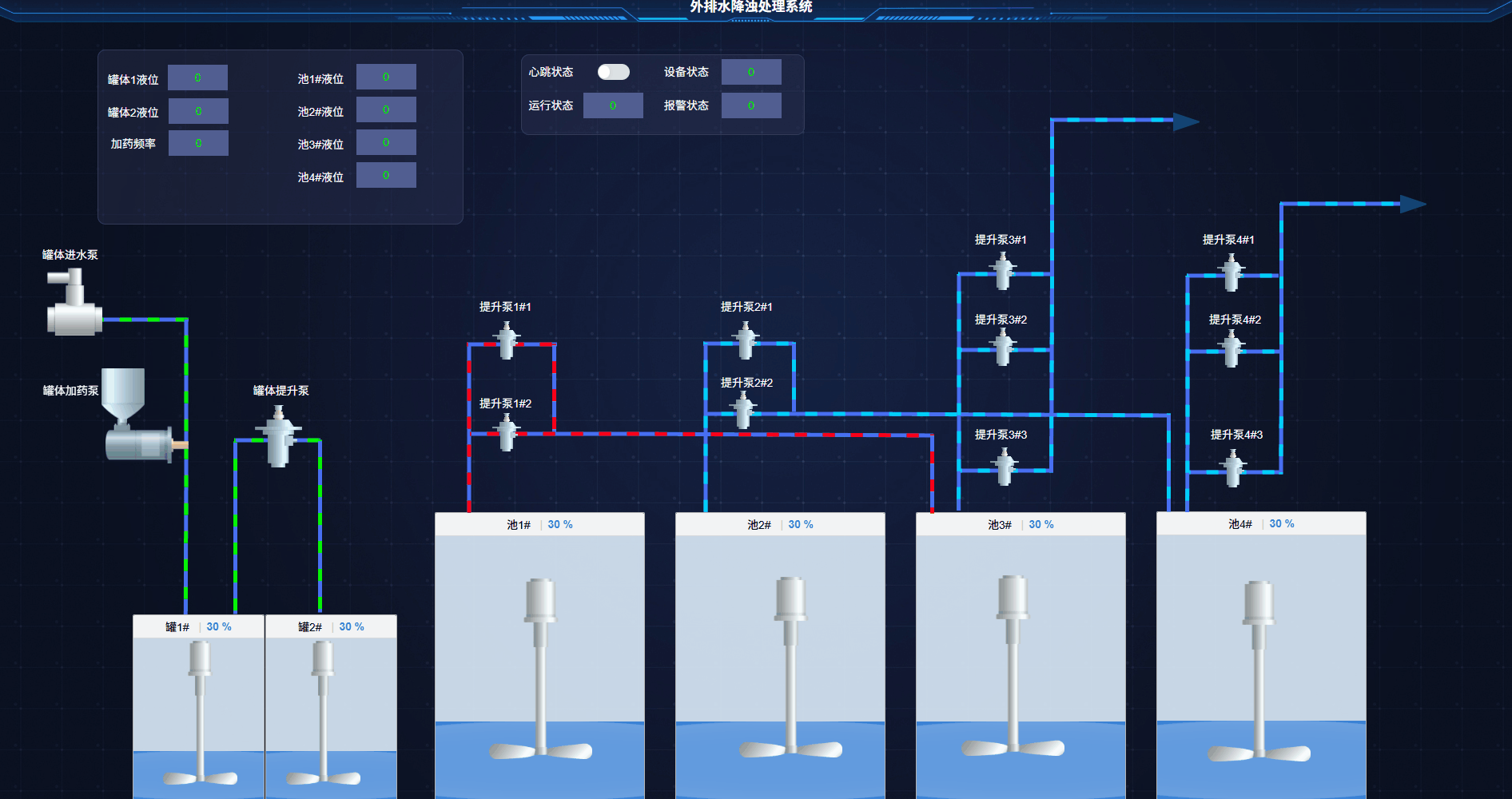The height and width of the screenshot is (799, 1512).
Task: Click the 罐体提升泵 lift pump icon
Action: click(278, 437)
